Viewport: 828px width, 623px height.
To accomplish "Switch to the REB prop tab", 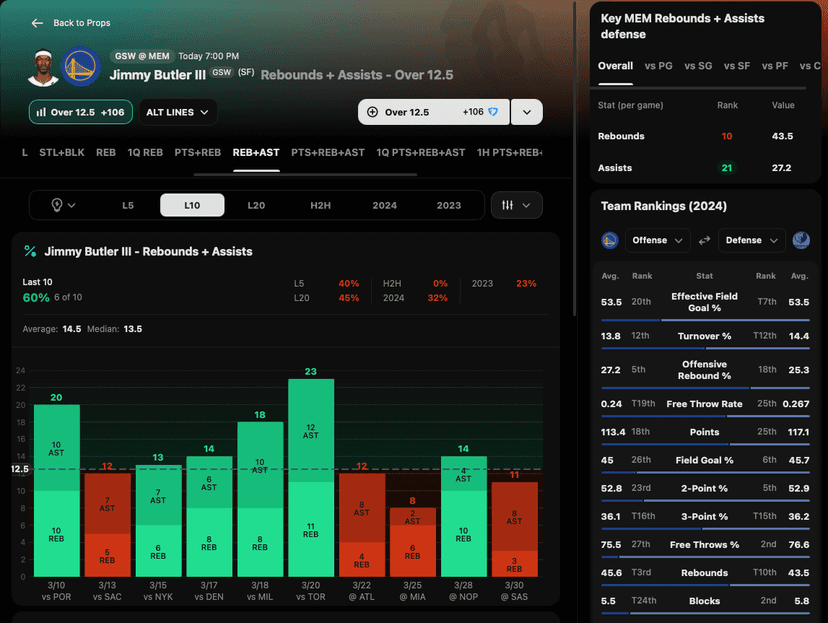I will pyautogui.click(x=106, y=153).
